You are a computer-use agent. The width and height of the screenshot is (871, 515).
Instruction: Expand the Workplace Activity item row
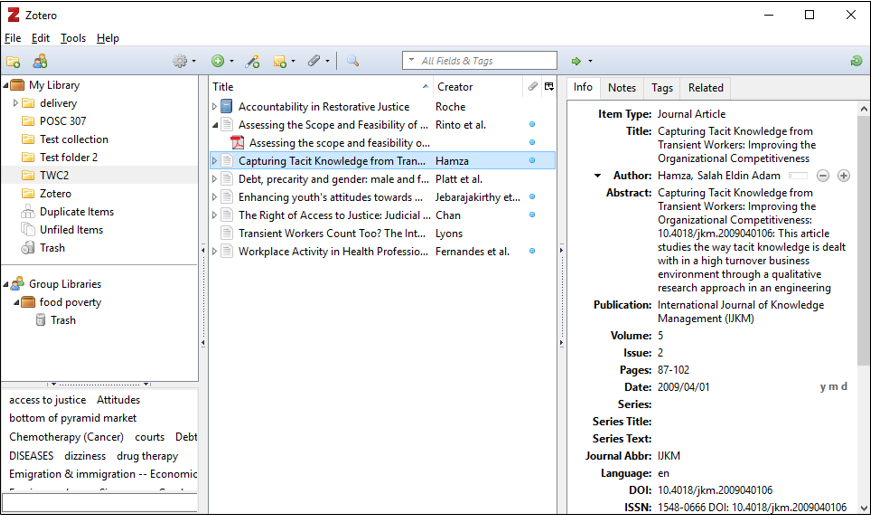point(214,251)
